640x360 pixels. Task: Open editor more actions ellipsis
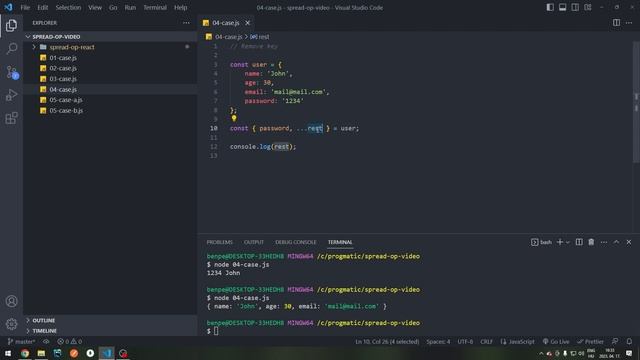tap(629, 23)
